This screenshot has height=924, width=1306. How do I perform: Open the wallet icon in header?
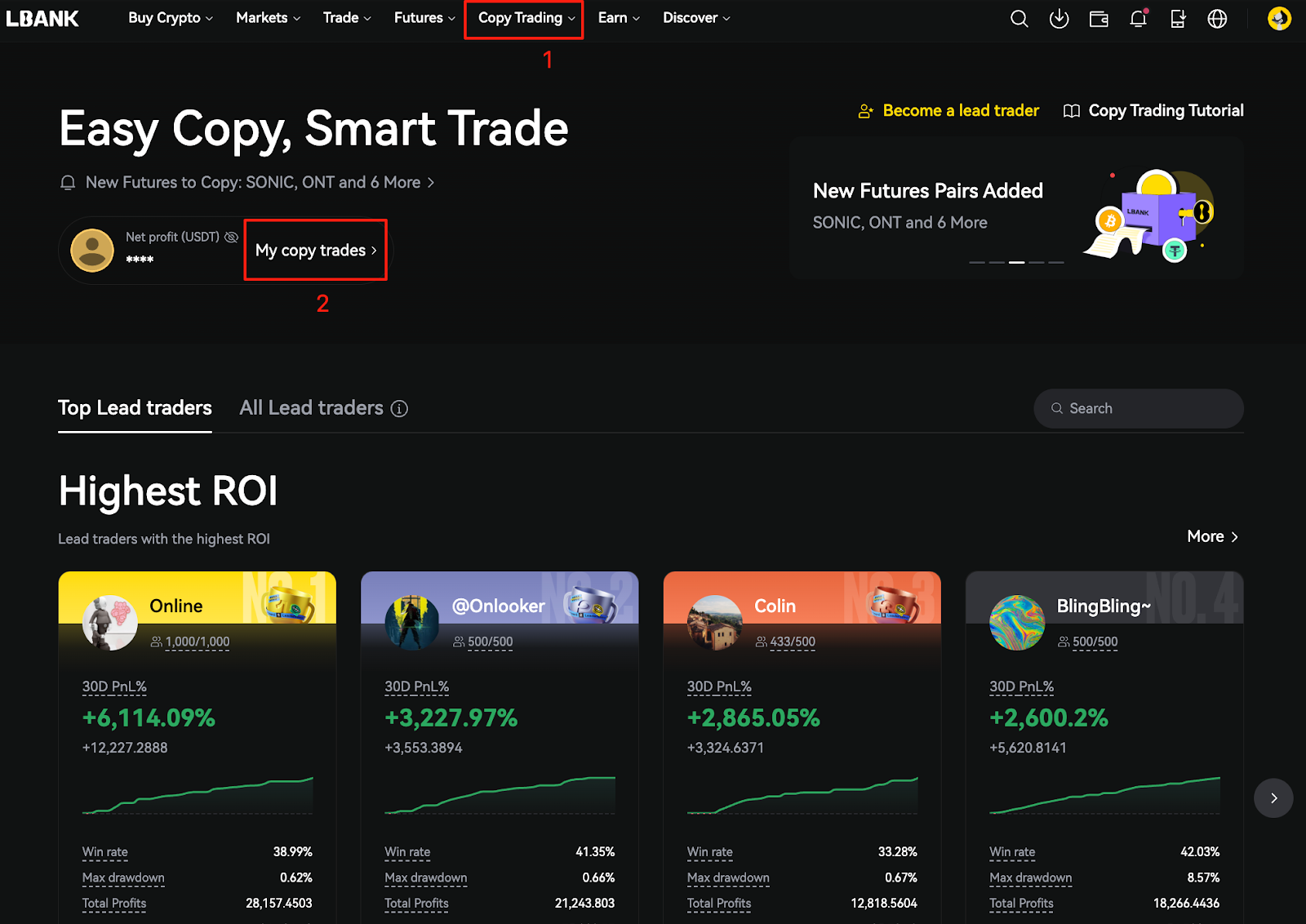coord(1099,19)
